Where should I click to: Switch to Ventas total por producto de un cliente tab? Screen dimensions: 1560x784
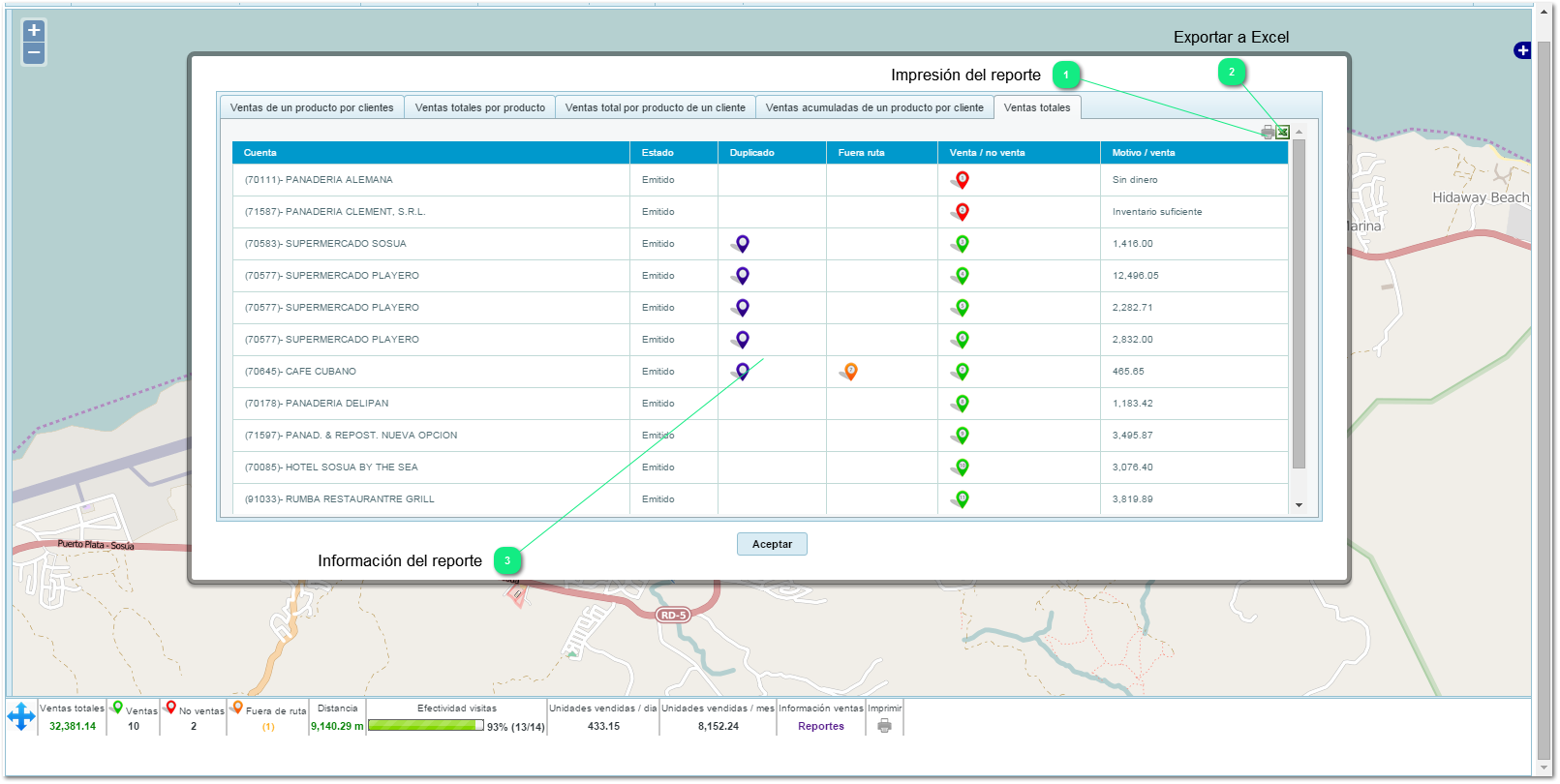pos(656,107)
